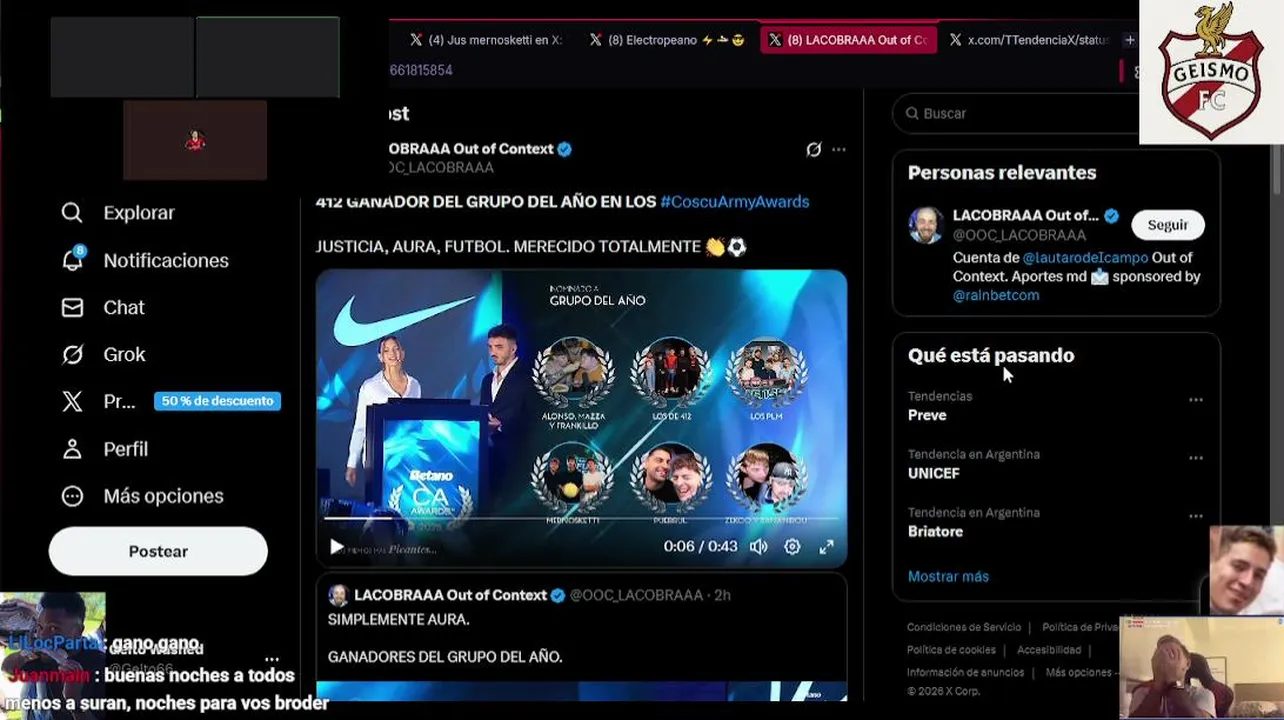Open the @rainbetcom sponsor link

coord(996,295)
